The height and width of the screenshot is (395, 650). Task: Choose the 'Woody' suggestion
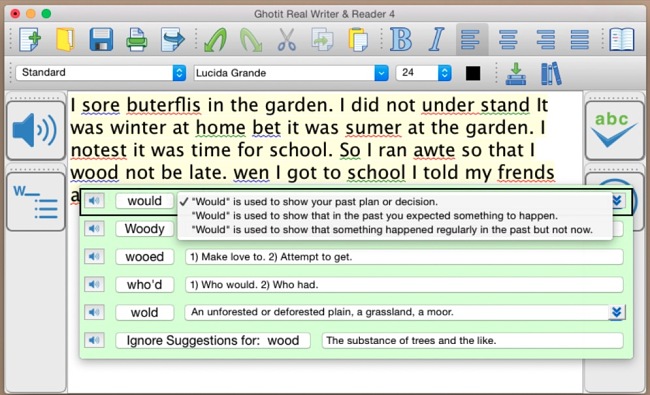(x=144, y=229)
